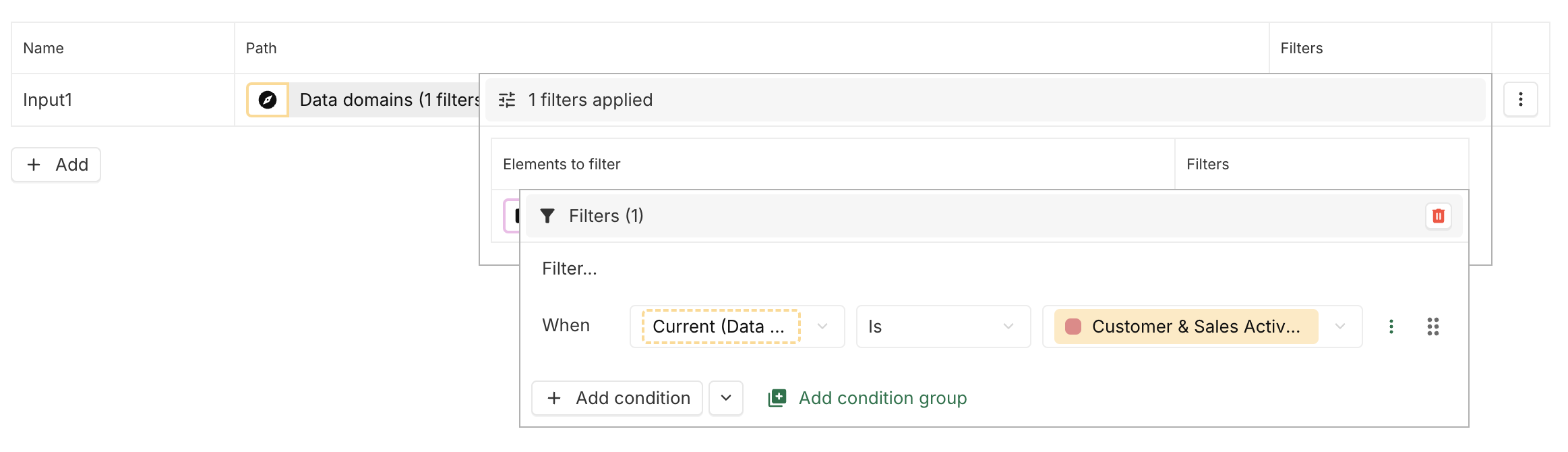
Task: Click Add condition group link
Action: [882, 398]
